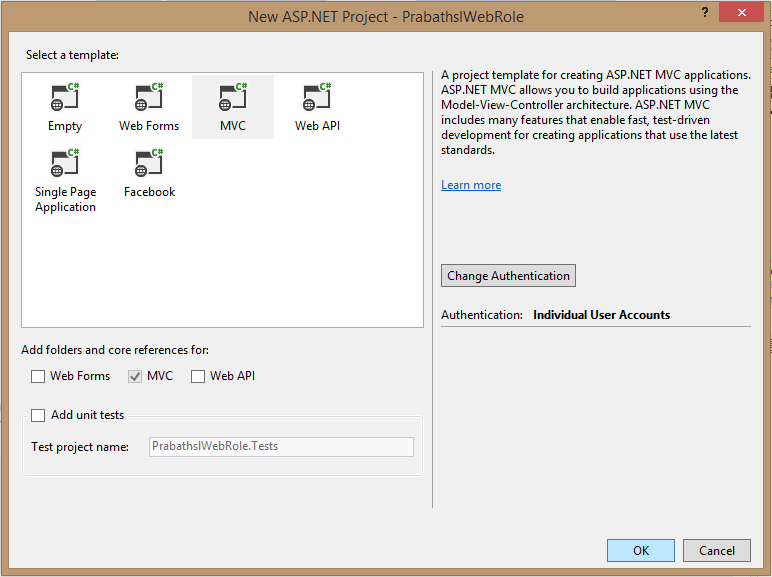Click the 'Select a template:' label

[72, 55]
